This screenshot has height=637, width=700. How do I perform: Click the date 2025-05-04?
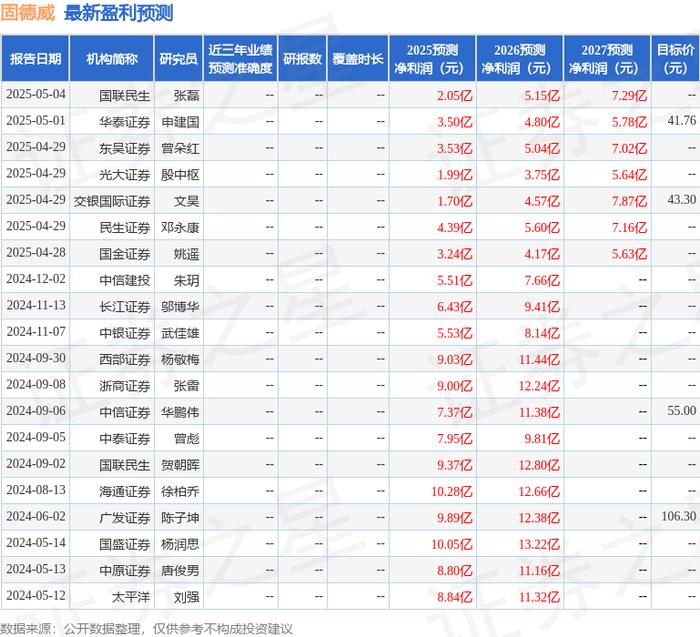point(36,95)
